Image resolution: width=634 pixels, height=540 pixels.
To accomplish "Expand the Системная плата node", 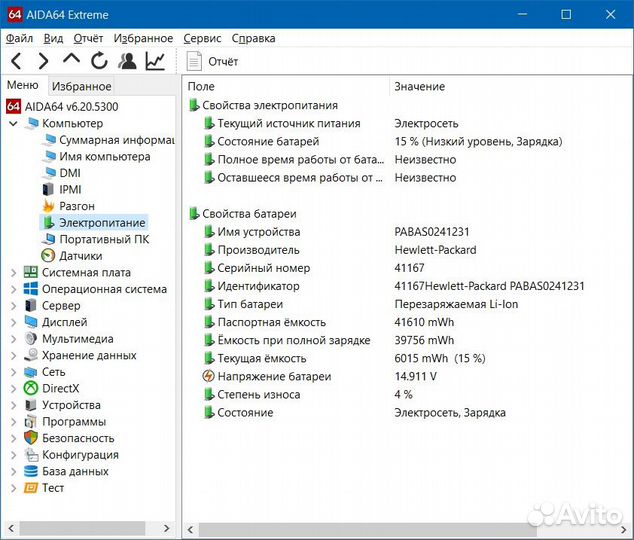I will [13, 273].
